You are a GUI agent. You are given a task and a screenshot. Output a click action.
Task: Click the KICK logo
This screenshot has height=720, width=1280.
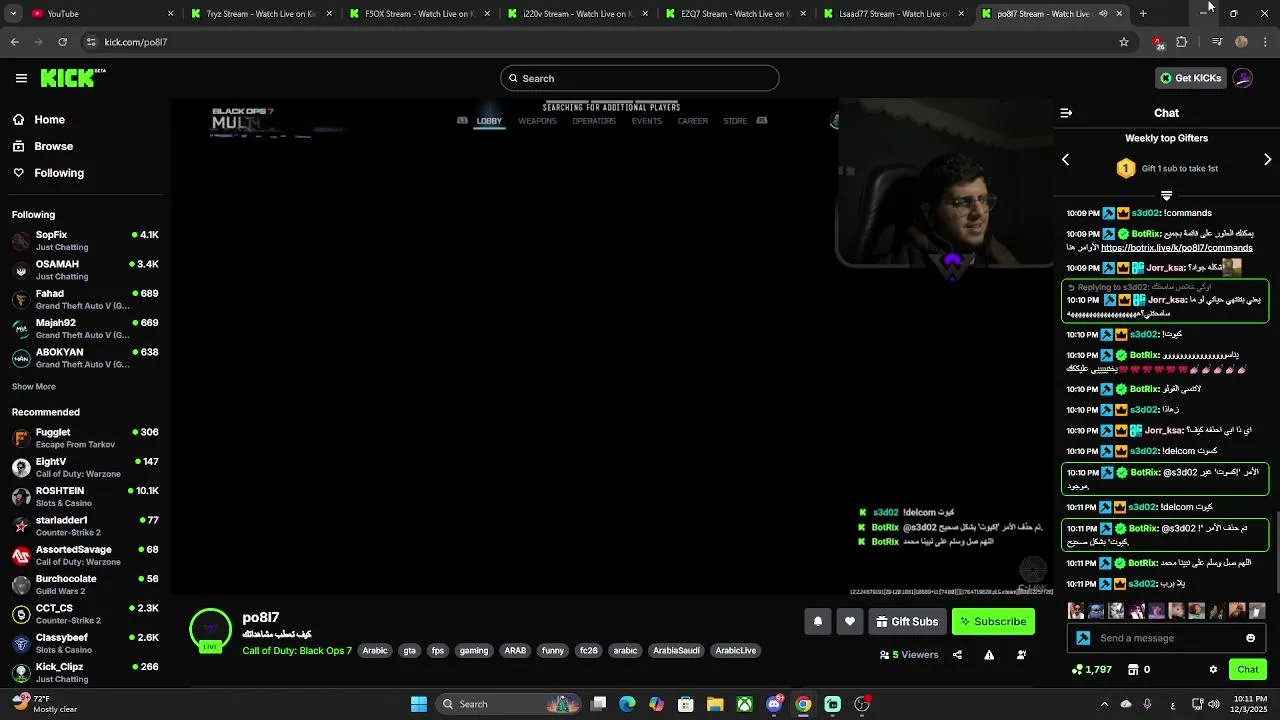(73, 78)
